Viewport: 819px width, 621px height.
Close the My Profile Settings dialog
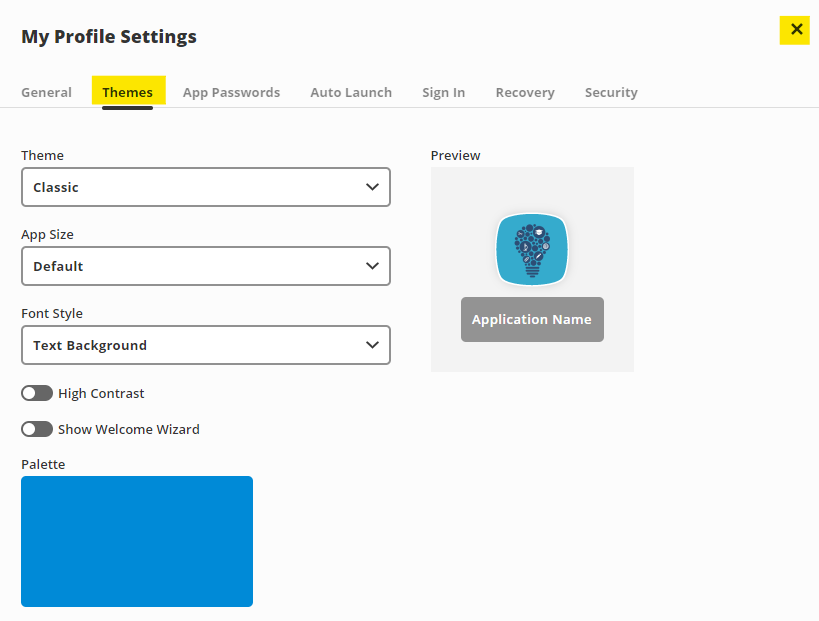coord(795,30)
